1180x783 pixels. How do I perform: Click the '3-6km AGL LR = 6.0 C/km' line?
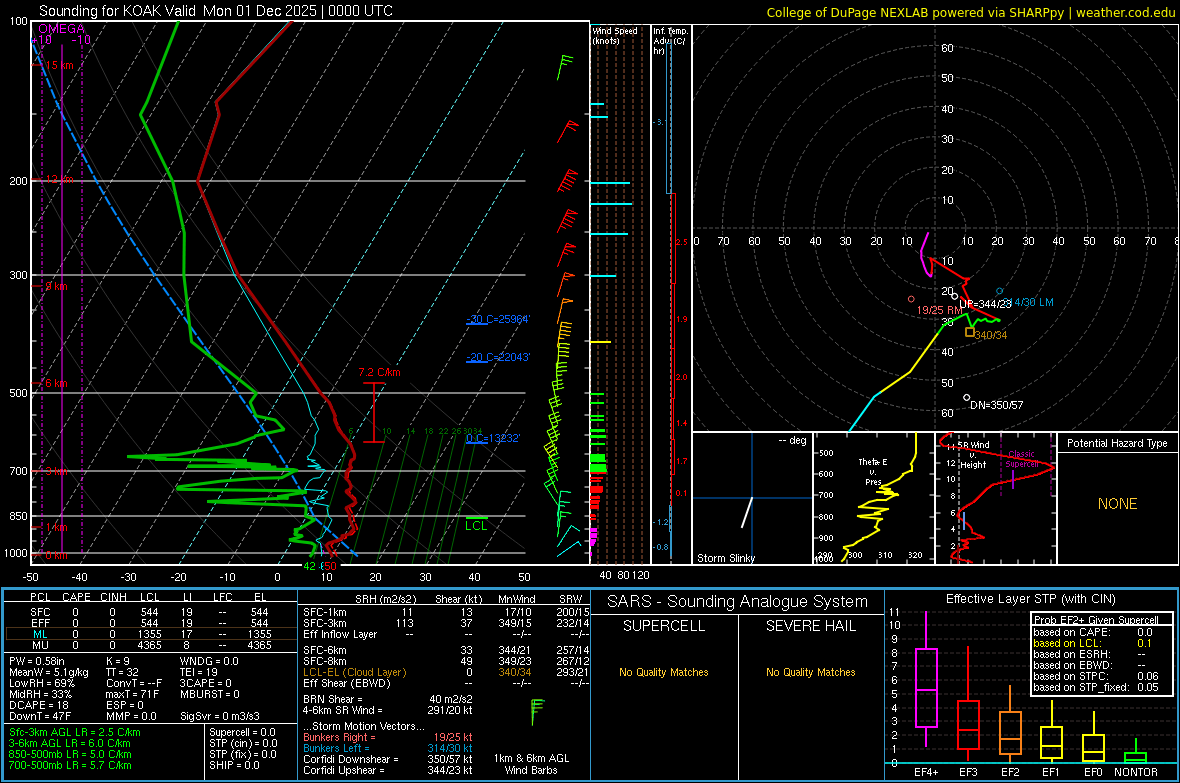[x=70, y=743]
